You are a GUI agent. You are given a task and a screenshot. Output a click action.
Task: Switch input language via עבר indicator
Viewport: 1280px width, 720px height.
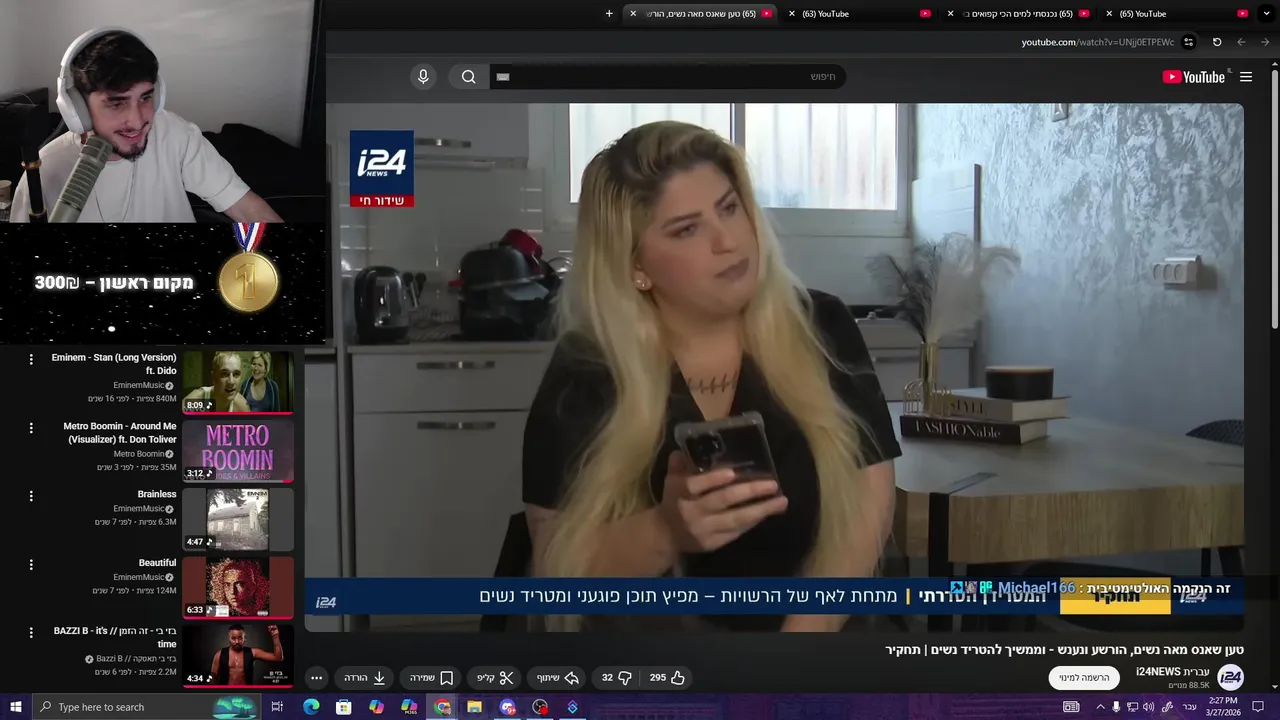point(1188,707)
